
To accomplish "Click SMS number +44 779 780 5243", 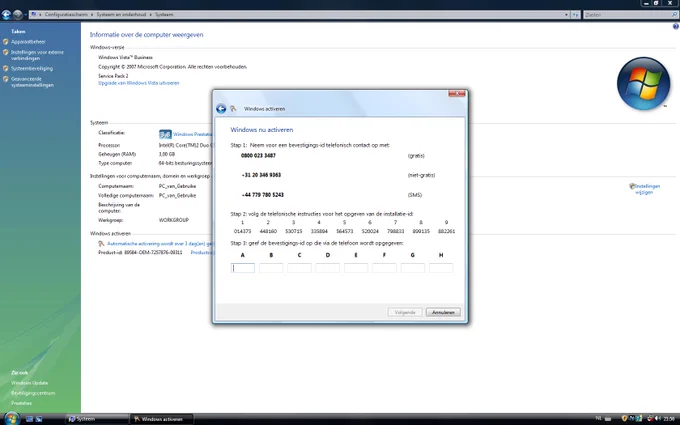I will pos(262,195).
